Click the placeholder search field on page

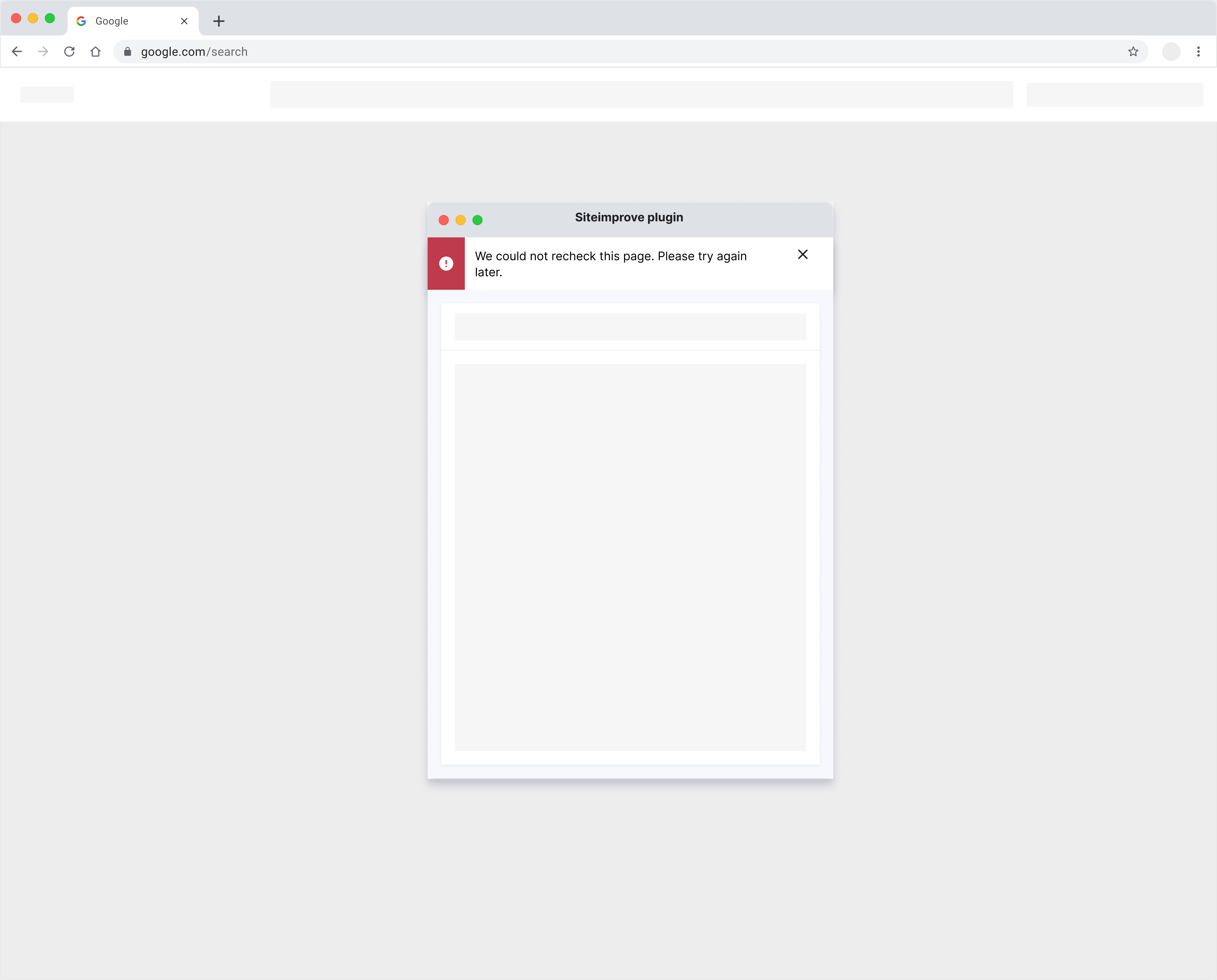click(641, 94)
